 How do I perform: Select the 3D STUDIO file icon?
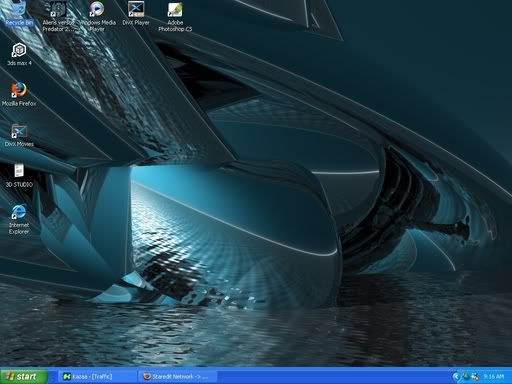[19, 175]
